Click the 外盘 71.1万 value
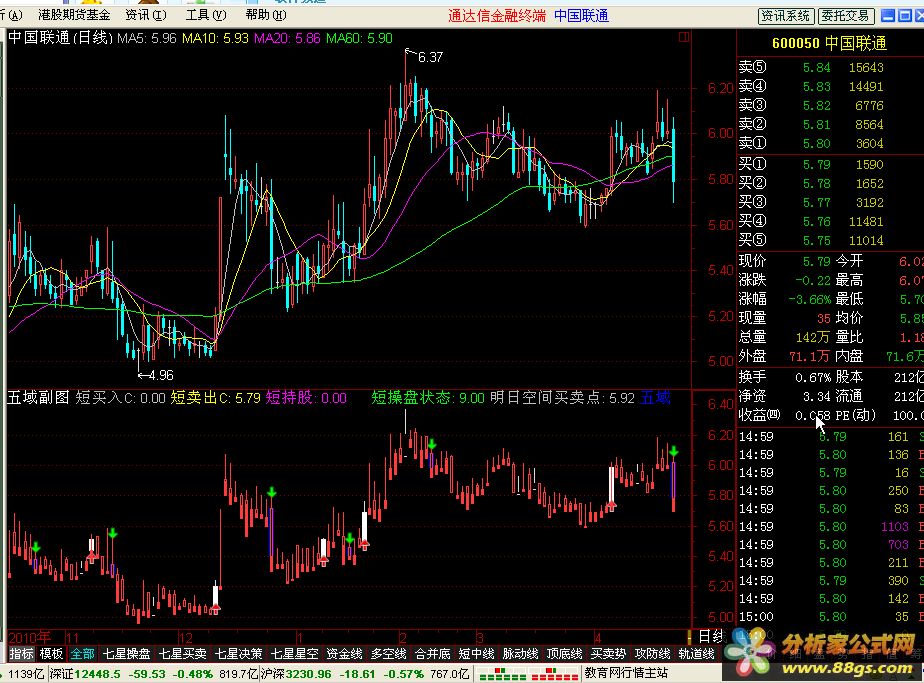924x683 pixels. [x=809, y=356]
